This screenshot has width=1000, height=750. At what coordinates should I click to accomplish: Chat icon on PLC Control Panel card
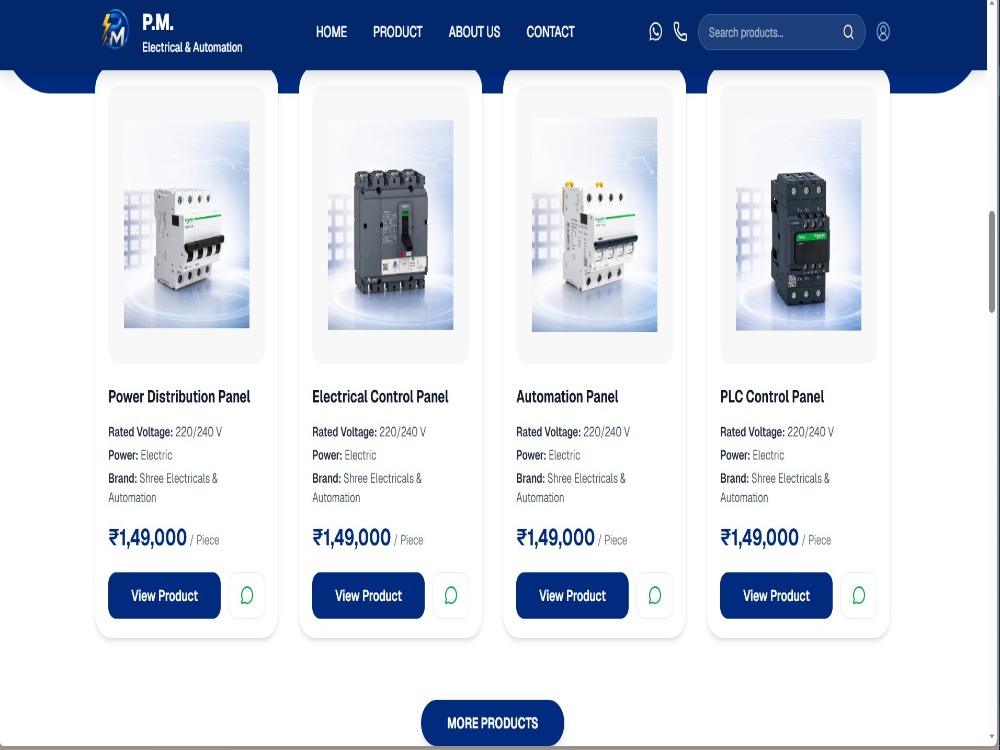click(858, 595)
